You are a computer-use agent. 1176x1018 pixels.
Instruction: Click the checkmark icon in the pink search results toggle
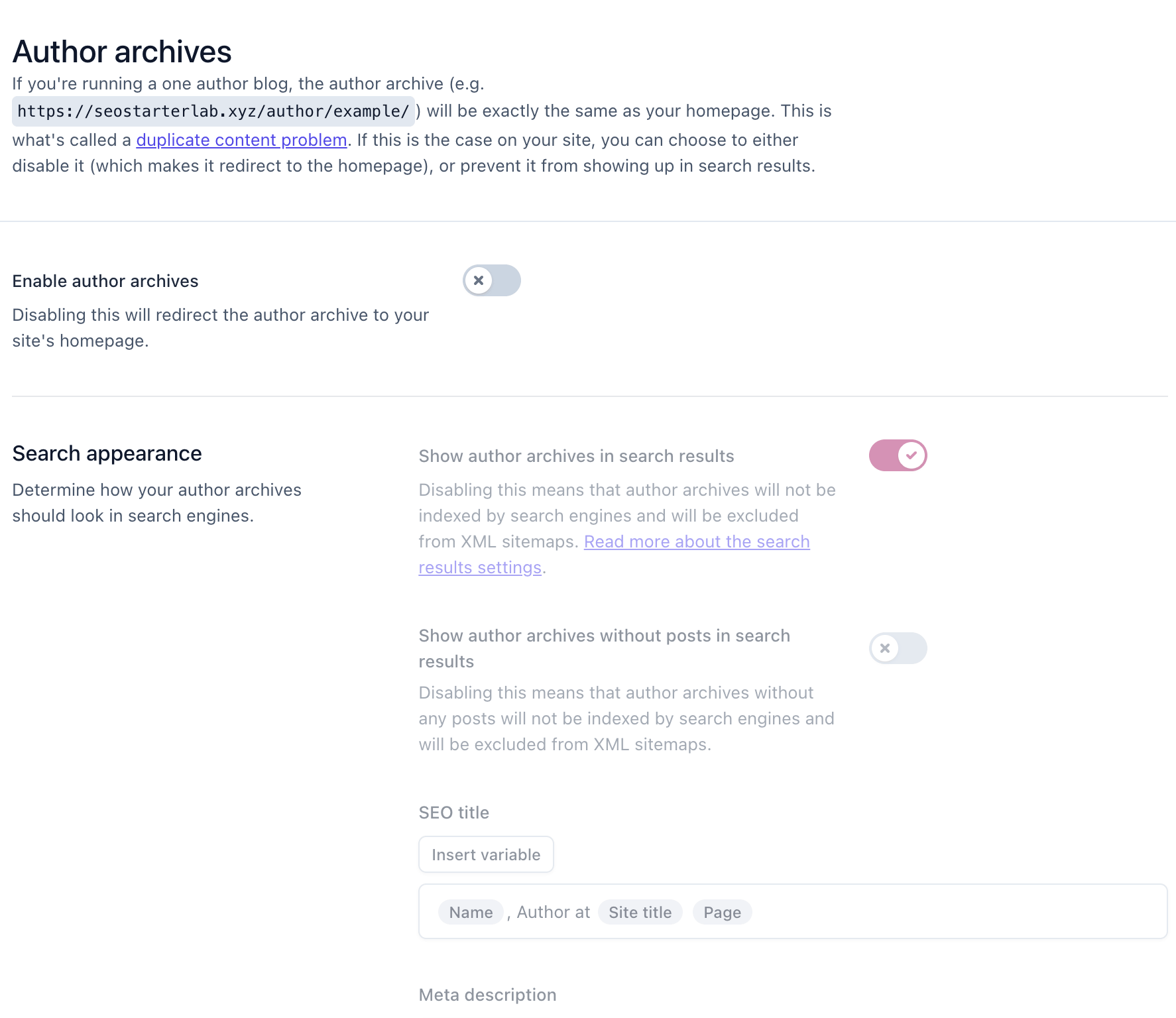pyautogui.click(x=911, y=455)
